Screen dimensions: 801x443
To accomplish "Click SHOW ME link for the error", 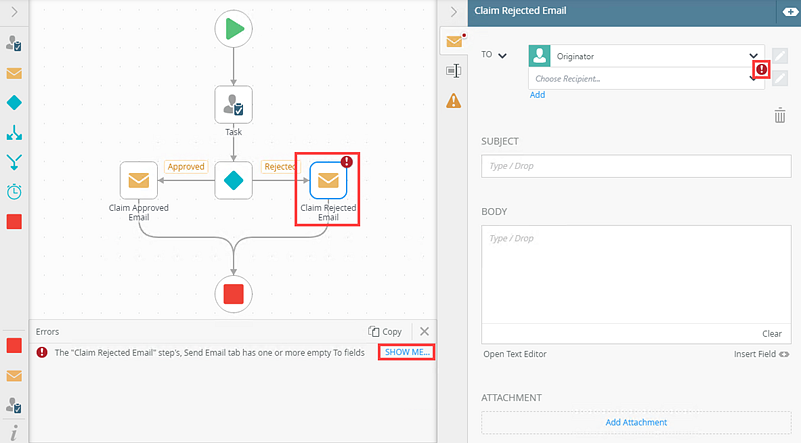I will click(407, 352).
